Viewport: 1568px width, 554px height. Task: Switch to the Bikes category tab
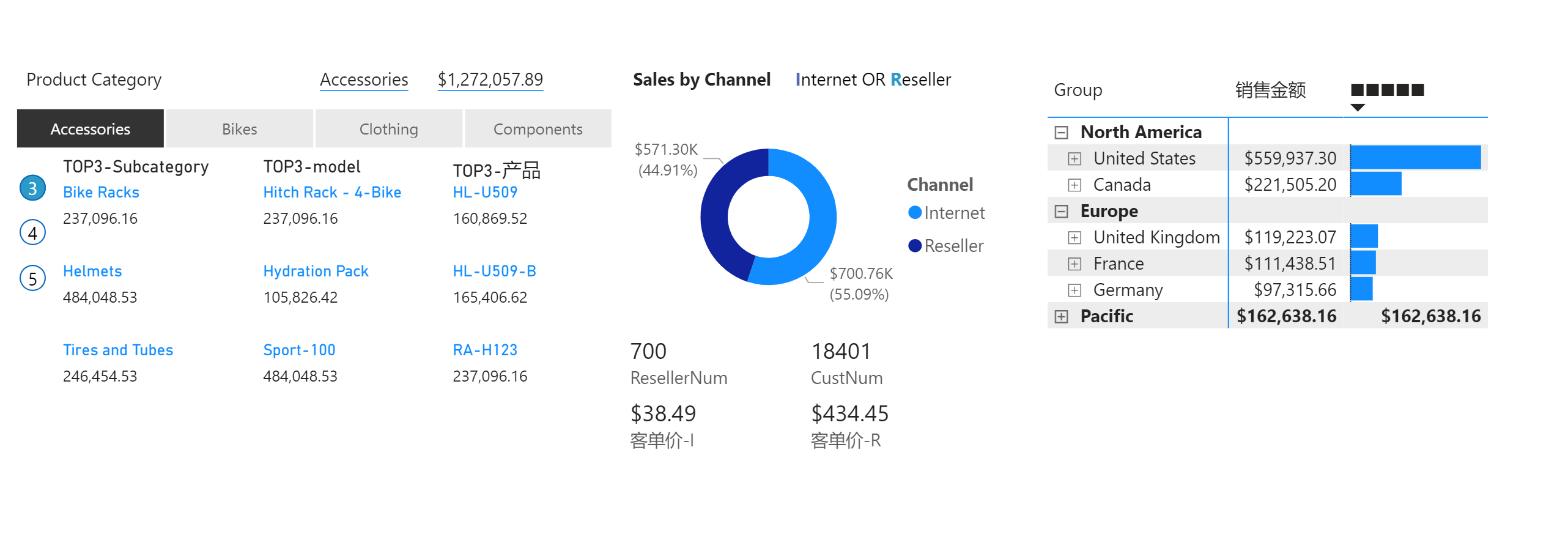239,129
